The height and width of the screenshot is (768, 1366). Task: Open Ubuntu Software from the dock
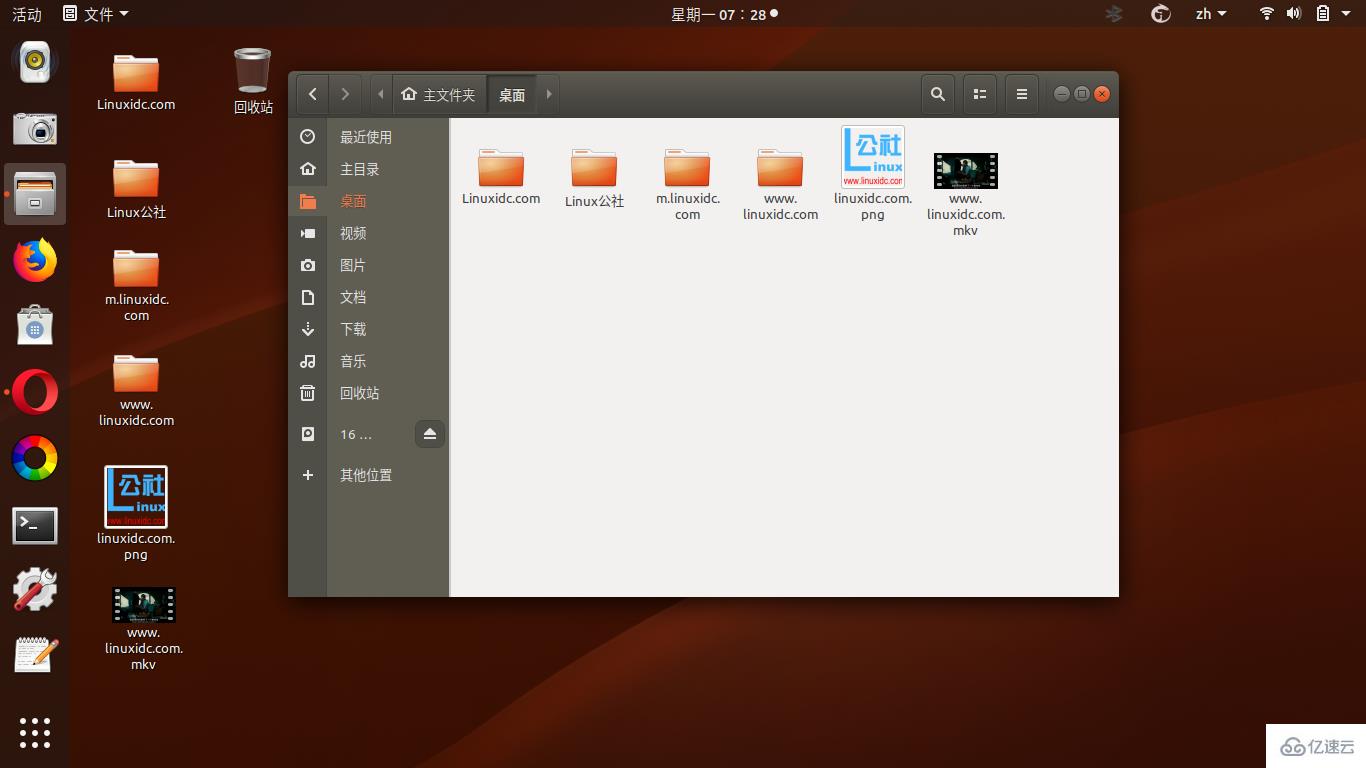point(35,326)
